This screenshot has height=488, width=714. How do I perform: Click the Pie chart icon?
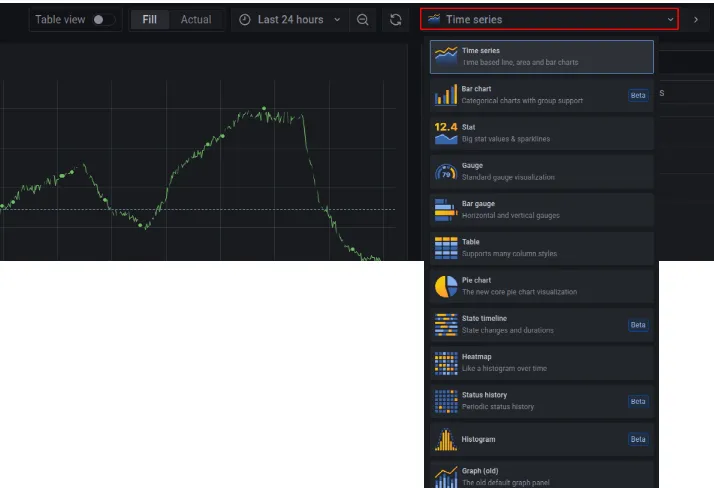click(x=446, y=286)
